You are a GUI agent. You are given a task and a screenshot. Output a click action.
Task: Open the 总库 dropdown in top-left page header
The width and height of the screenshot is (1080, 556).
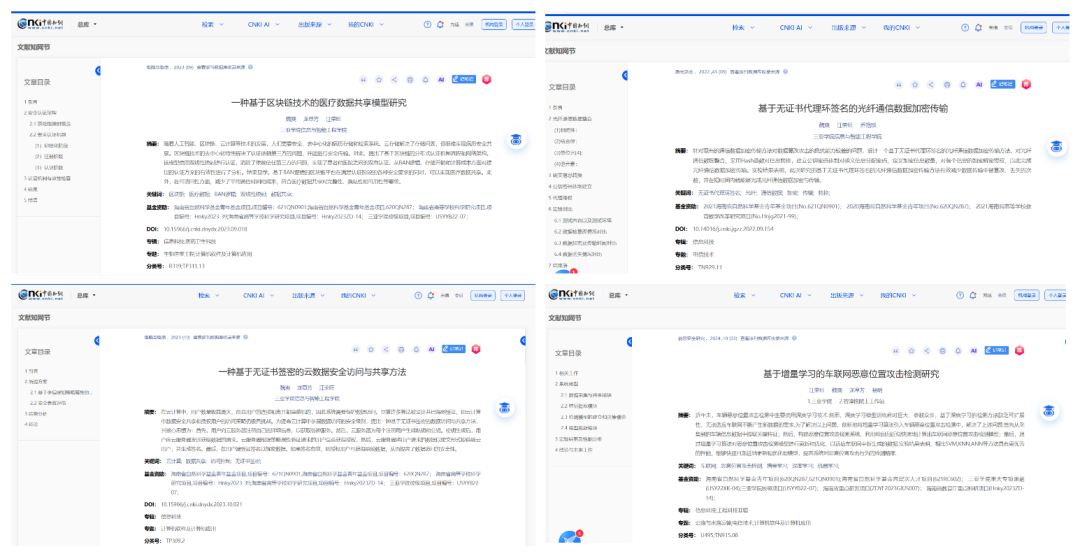click(83, 23)
